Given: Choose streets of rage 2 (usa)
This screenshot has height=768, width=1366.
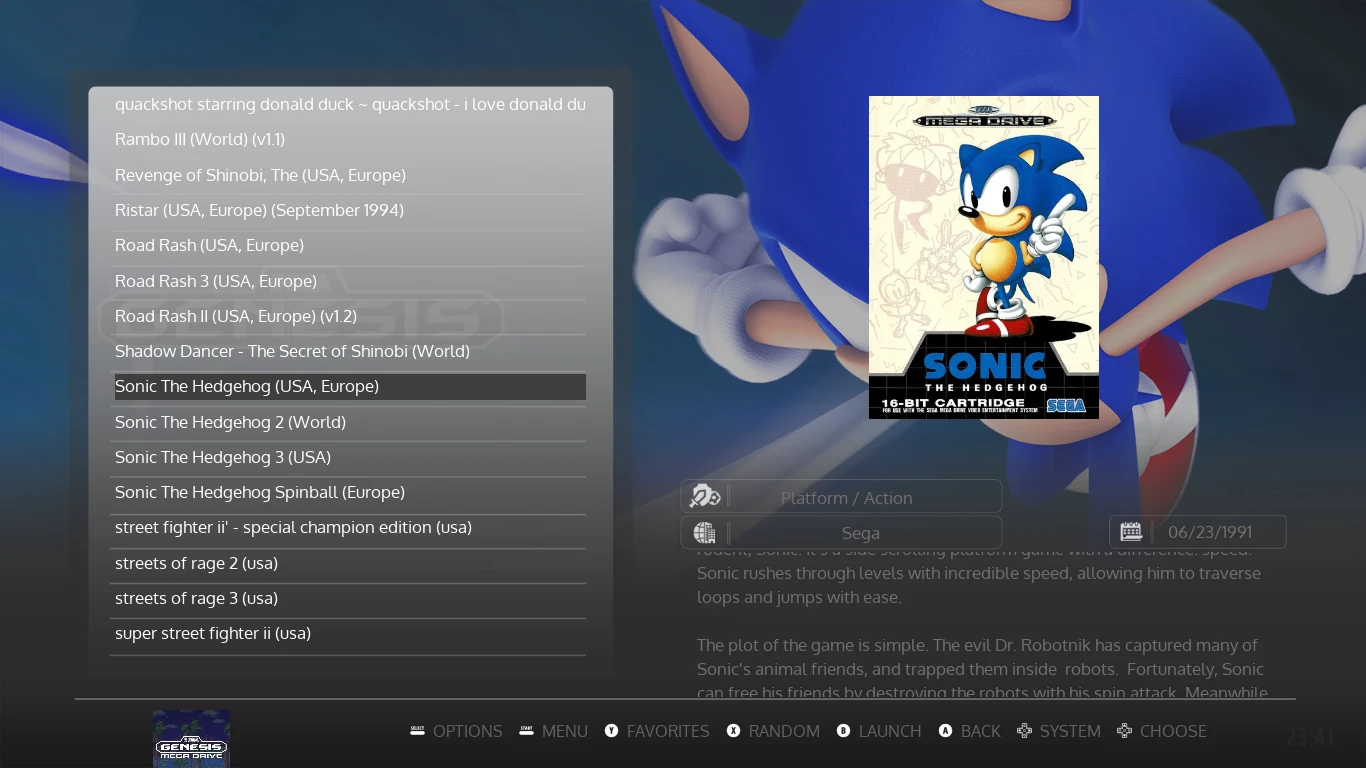Looking at the screenshot, I should point(196,563).
